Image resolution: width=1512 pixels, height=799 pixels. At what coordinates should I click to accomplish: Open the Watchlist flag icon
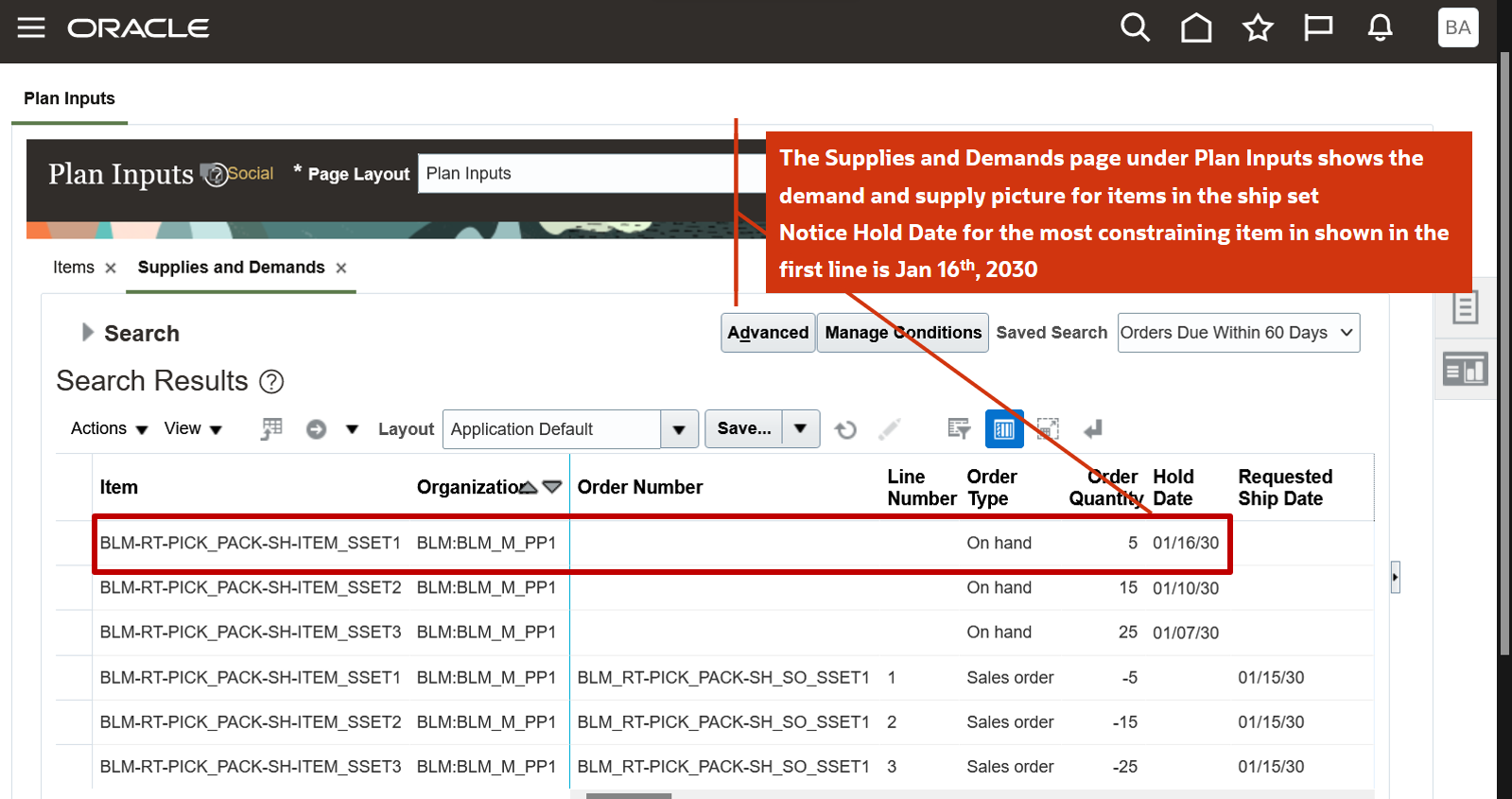coord(1318,27)
